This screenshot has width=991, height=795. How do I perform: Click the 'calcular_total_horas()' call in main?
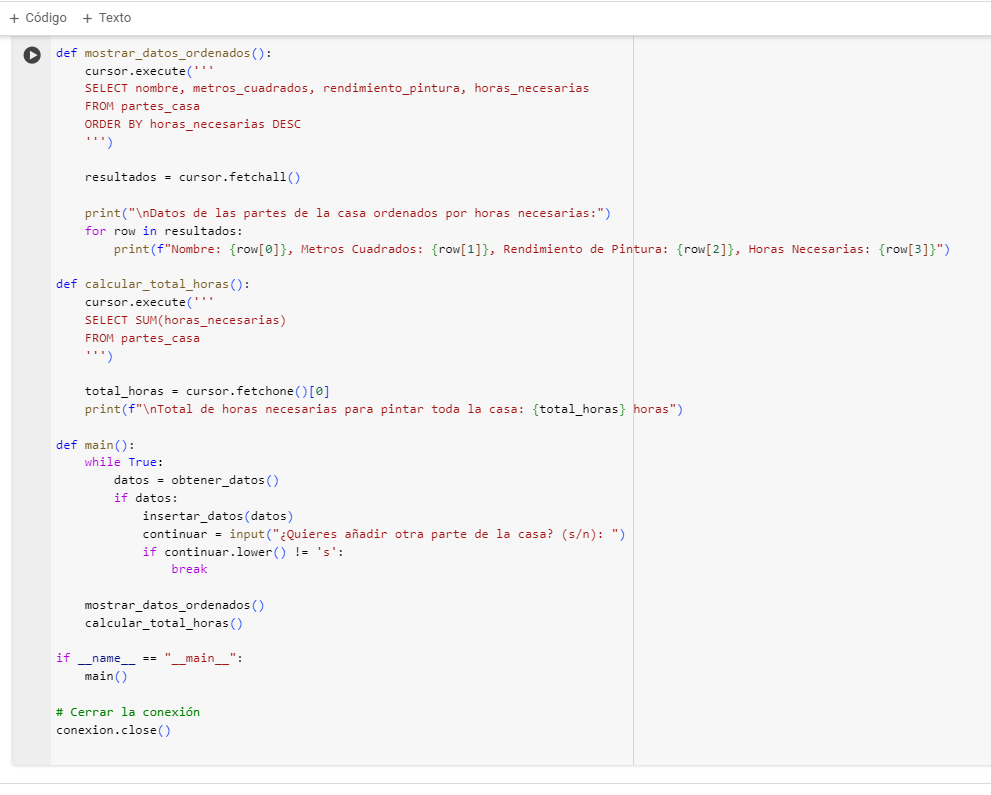click(164, 623)
